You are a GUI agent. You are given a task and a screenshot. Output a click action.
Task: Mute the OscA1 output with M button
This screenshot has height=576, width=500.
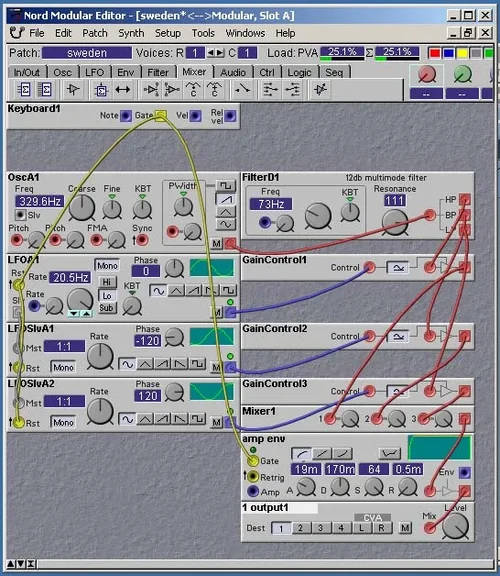(217, 243)
